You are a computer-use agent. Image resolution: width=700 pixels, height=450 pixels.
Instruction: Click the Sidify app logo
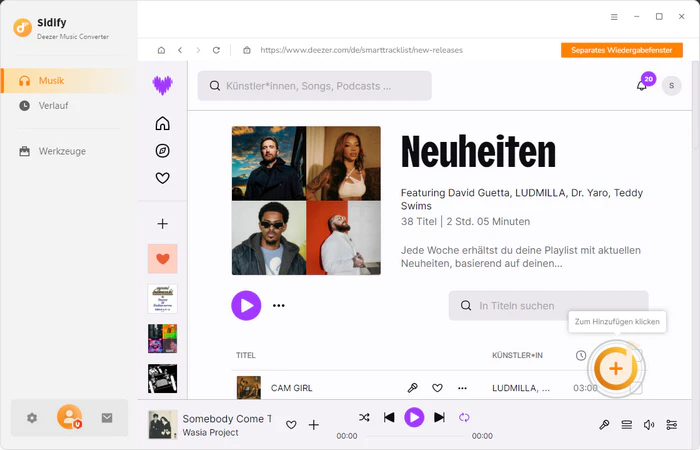[22, 28]
